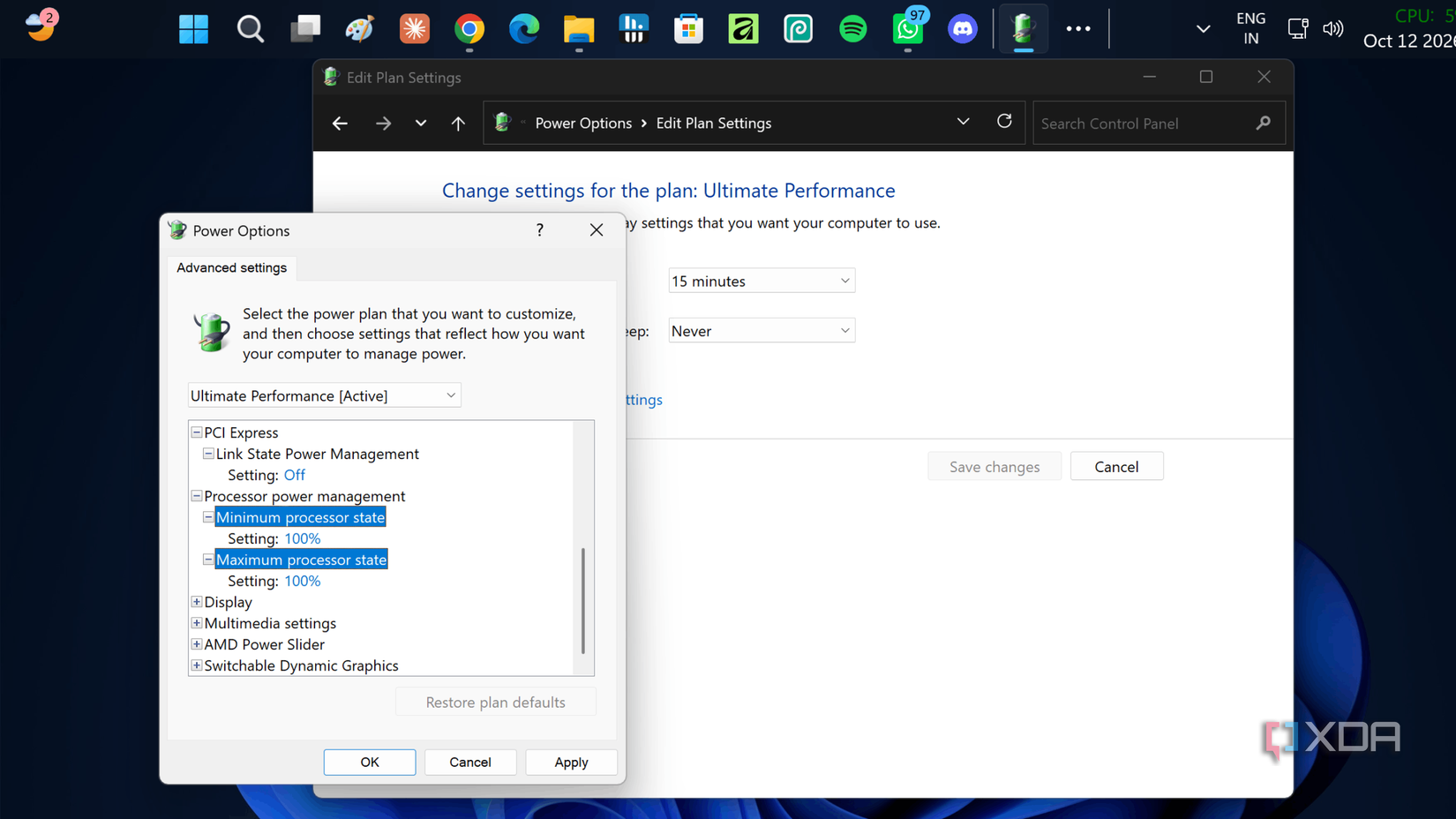Go back in Edit Plan Settings window
1456x819 pixels.
(340, 124)
